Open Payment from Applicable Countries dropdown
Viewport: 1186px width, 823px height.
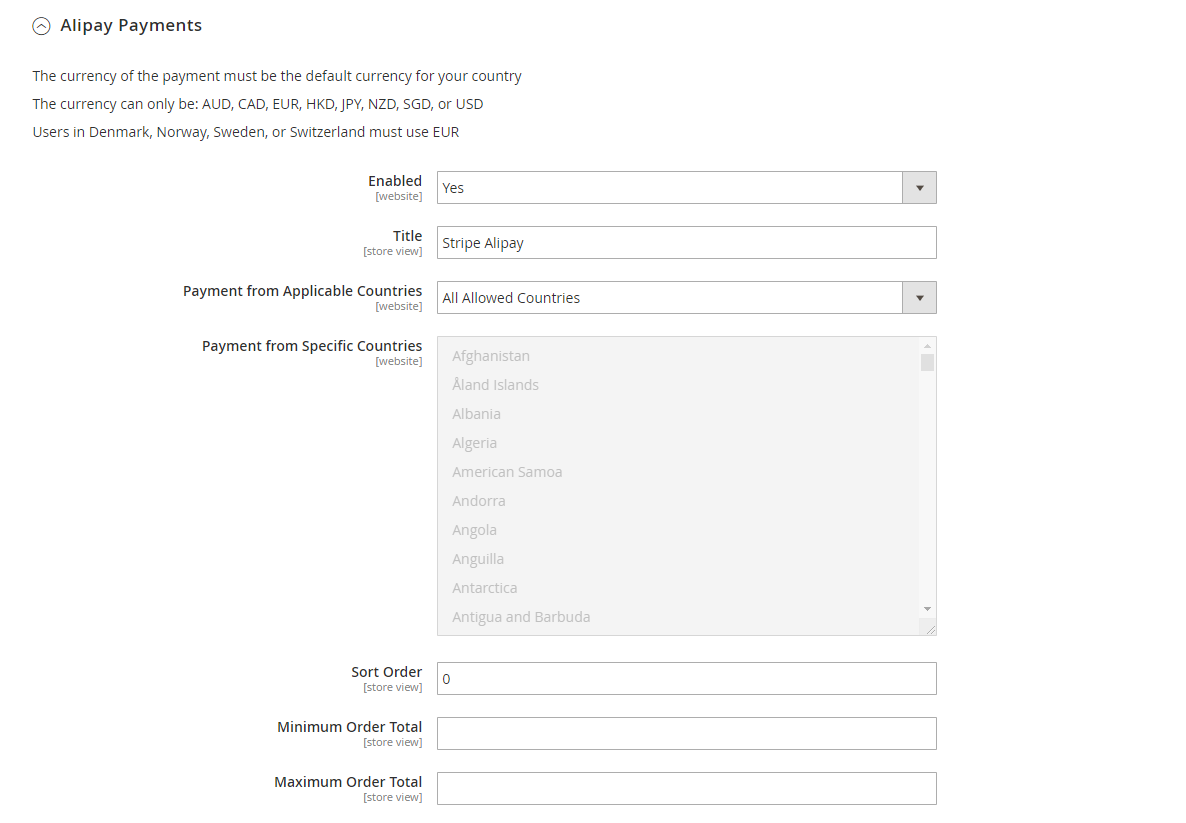(x=670, y=298)
